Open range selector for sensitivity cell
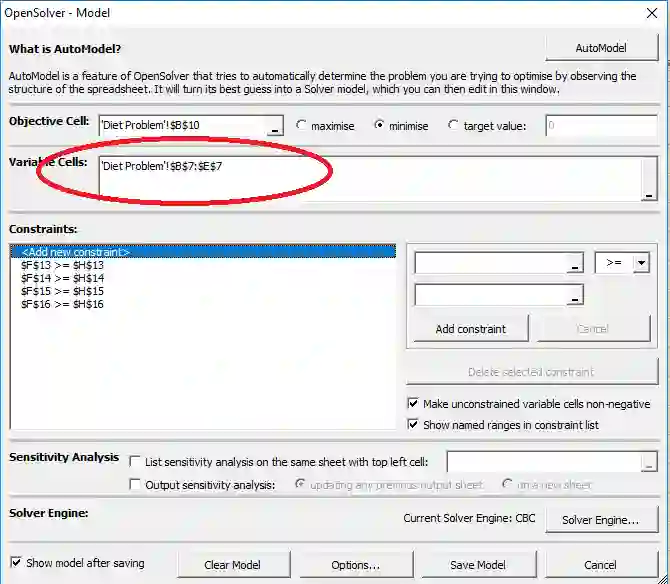 coord(649,462)
